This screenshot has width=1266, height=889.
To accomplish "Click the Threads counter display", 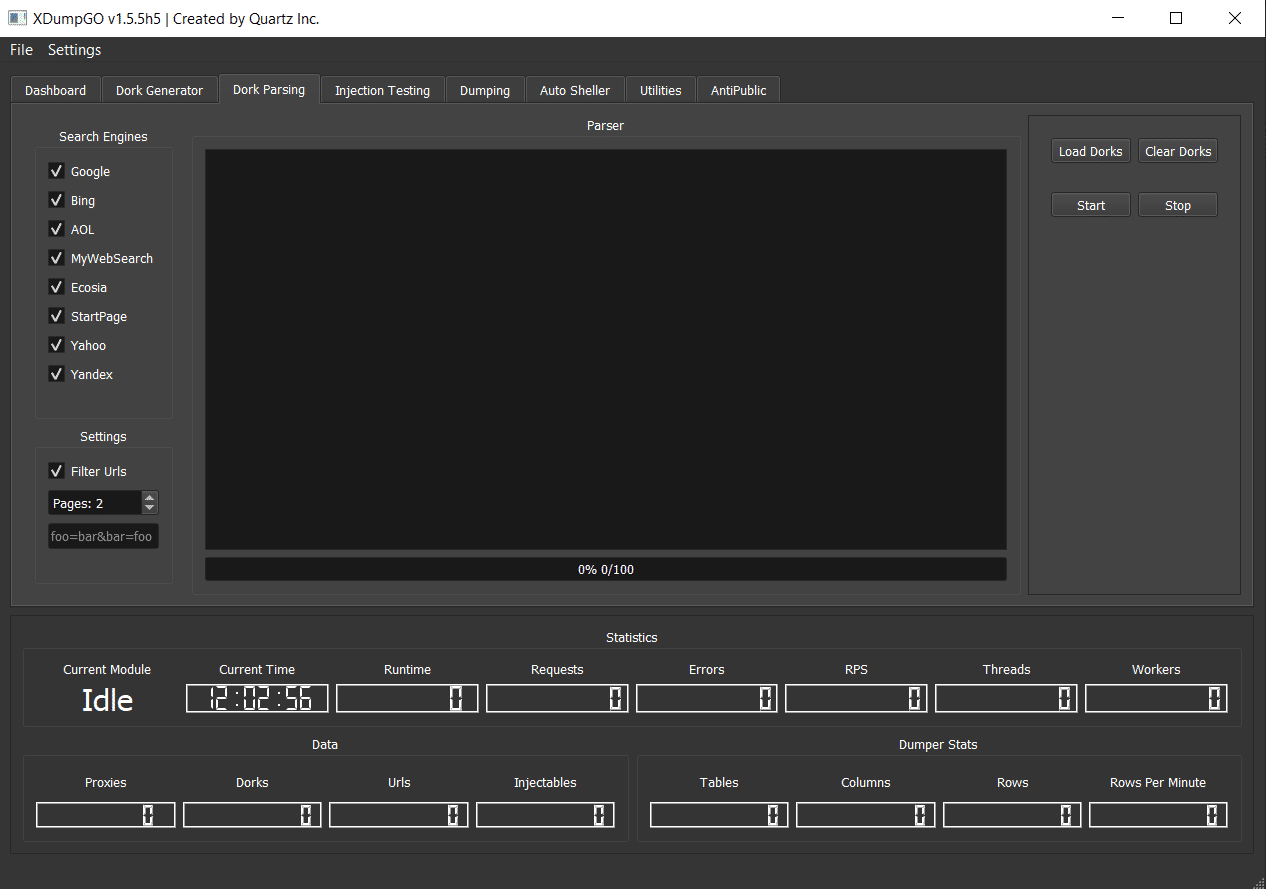I will point(1006,698).
